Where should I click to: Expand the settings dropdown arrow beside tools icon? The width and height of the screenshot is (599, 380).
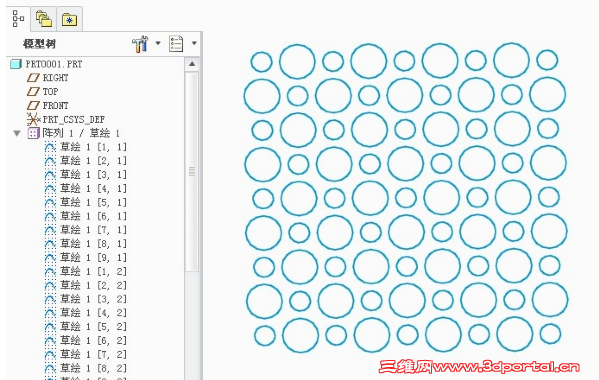pyautogui.click(x=158, y=43)
